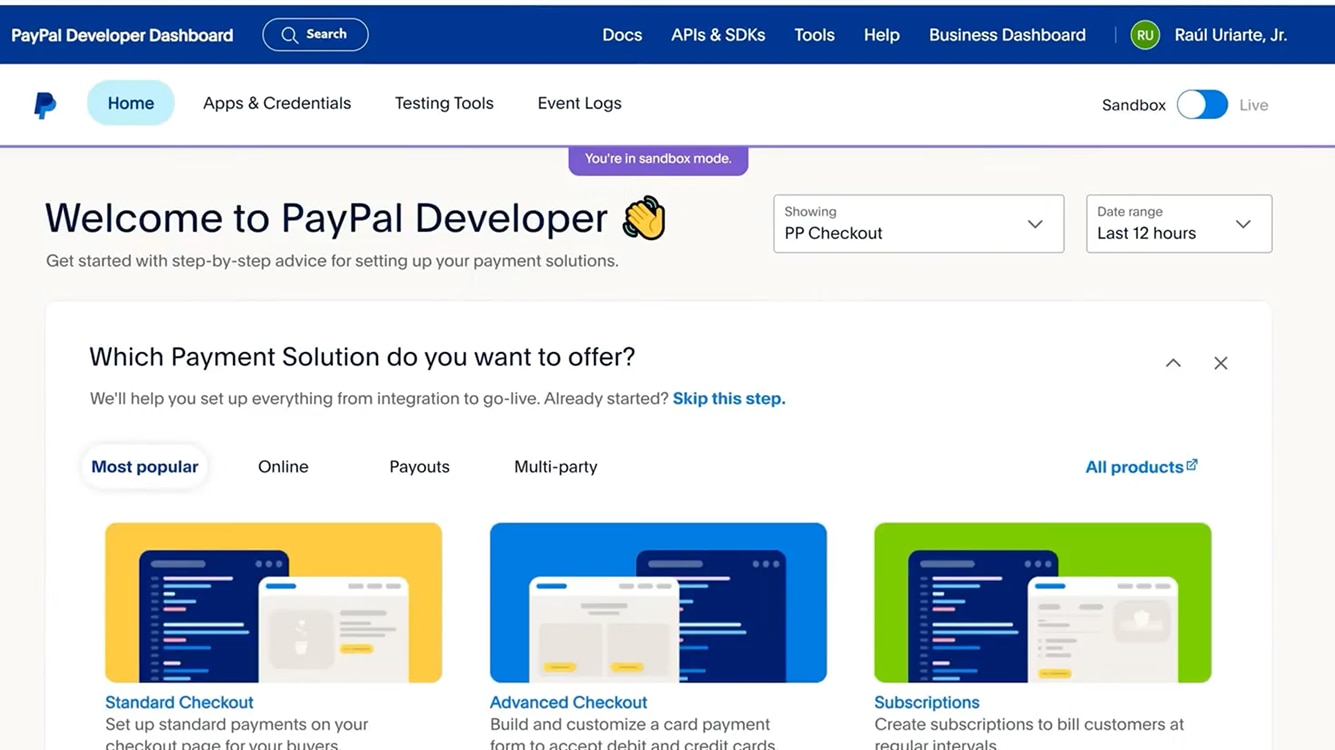The image size is (1335, 750).
Task: Open the APIs & SDKs menu
Action: pyautogui.click(x=718, y=35)
